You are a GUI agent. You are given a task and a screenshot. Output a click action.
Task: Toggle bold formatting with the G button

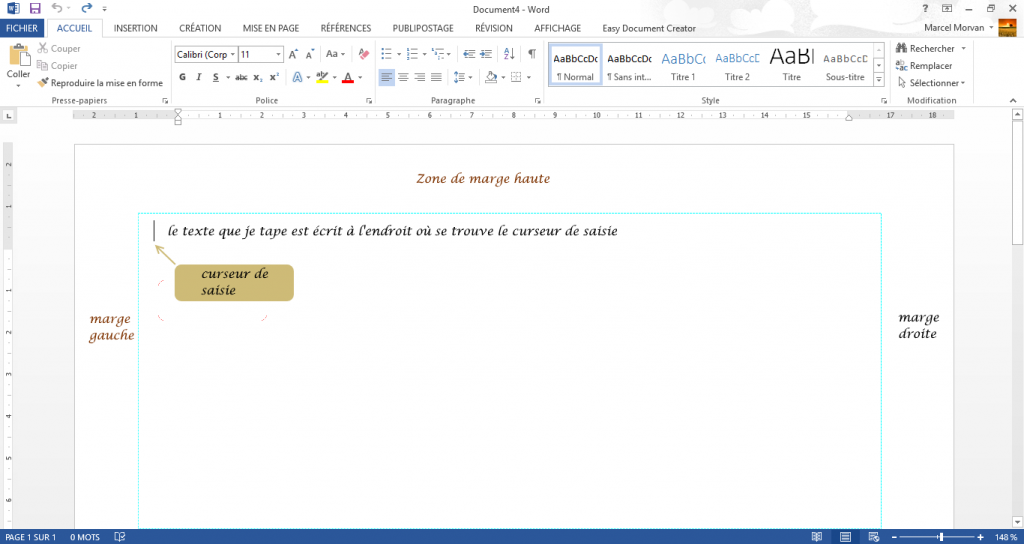[x=183, y=77]
